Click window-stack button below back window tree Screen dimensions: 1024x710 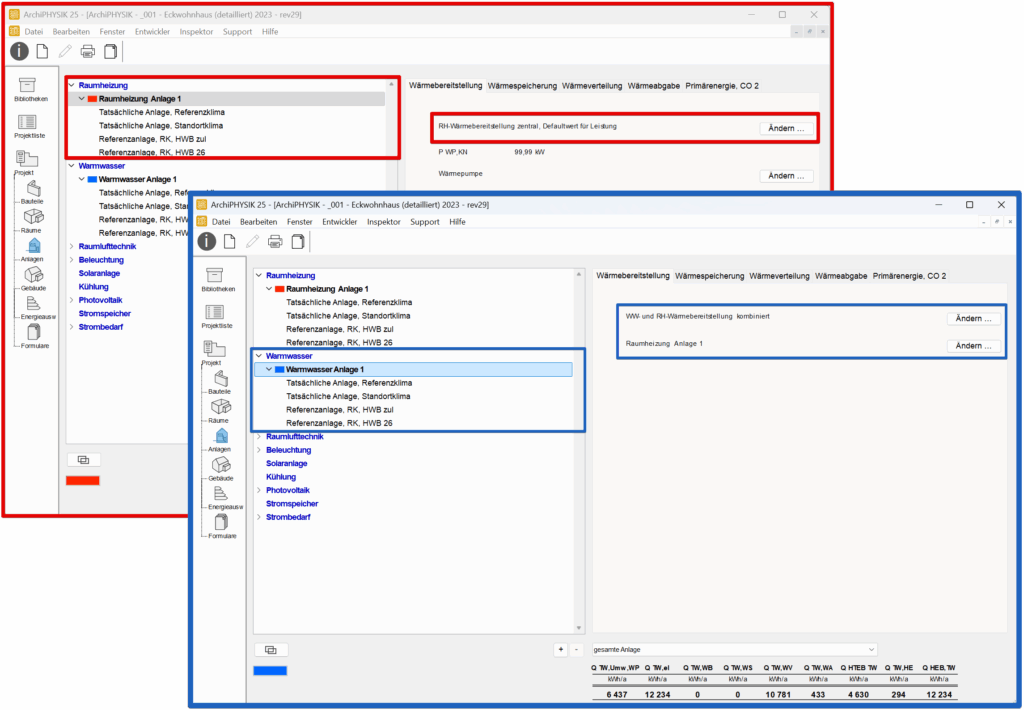pyautogui.click(x=84, y=460)
